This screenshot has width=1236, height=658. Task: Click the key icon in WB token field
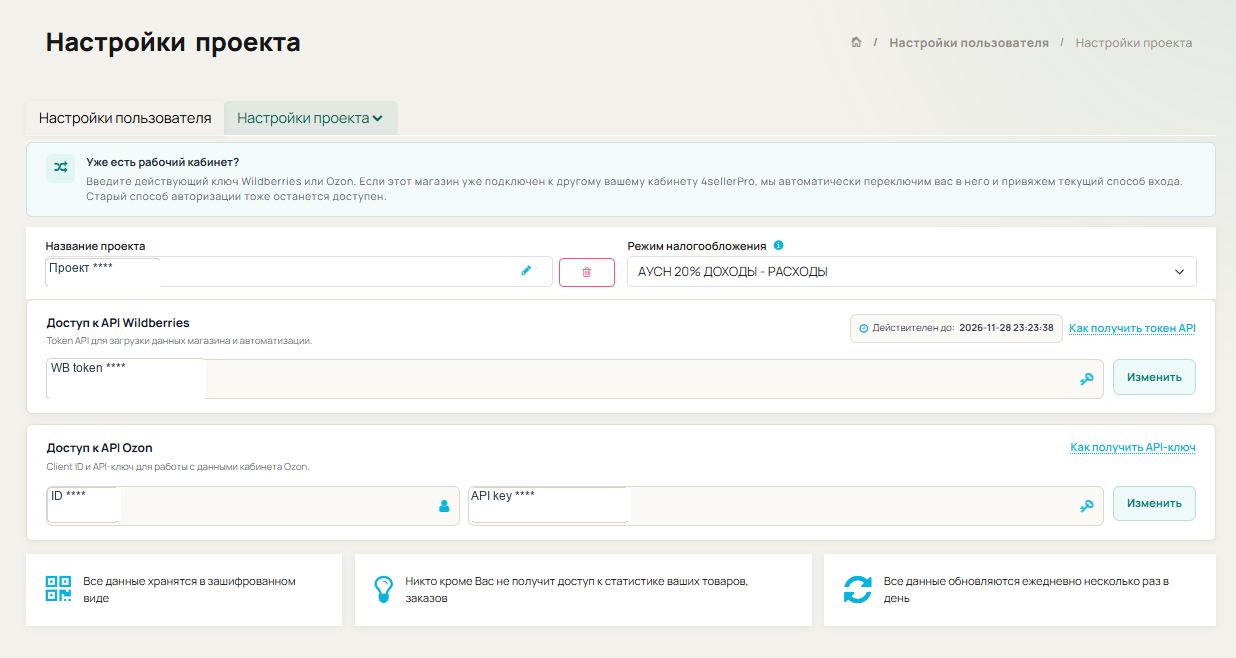[x=1087, y=378]
